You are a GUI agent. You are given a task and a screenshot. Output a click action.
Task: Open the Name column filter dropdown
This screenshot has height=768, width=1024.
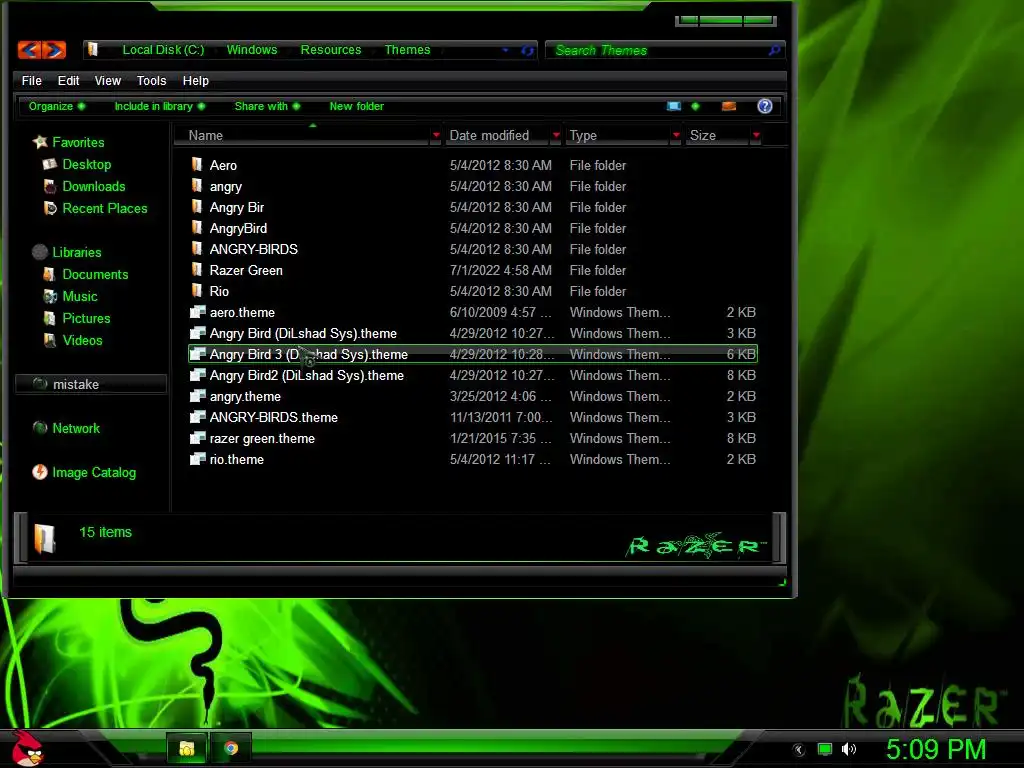click(x=436, y=135)
